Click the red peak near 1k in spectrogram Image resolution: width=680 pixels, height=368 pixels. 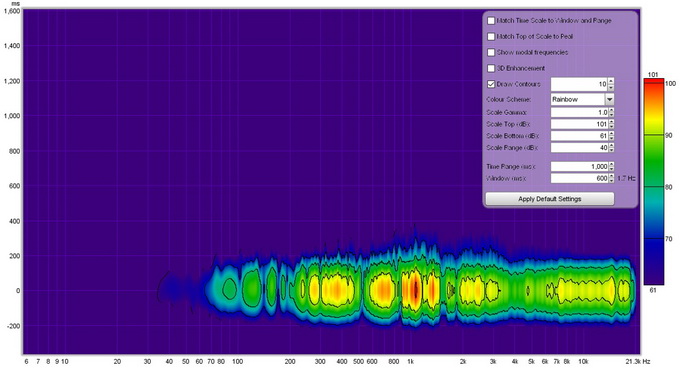pos(415,290)
